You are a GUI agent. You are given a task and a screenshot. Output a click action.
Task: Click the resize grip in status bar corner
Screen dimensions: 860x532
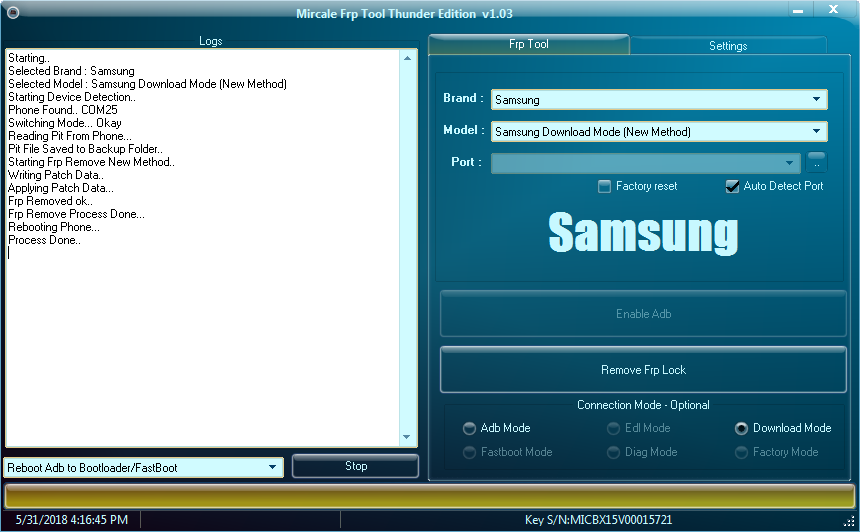[850, 521]
